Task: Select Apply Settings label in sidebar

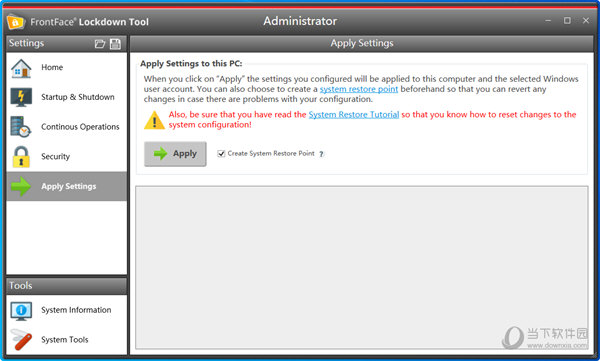Action: [68, 186]
